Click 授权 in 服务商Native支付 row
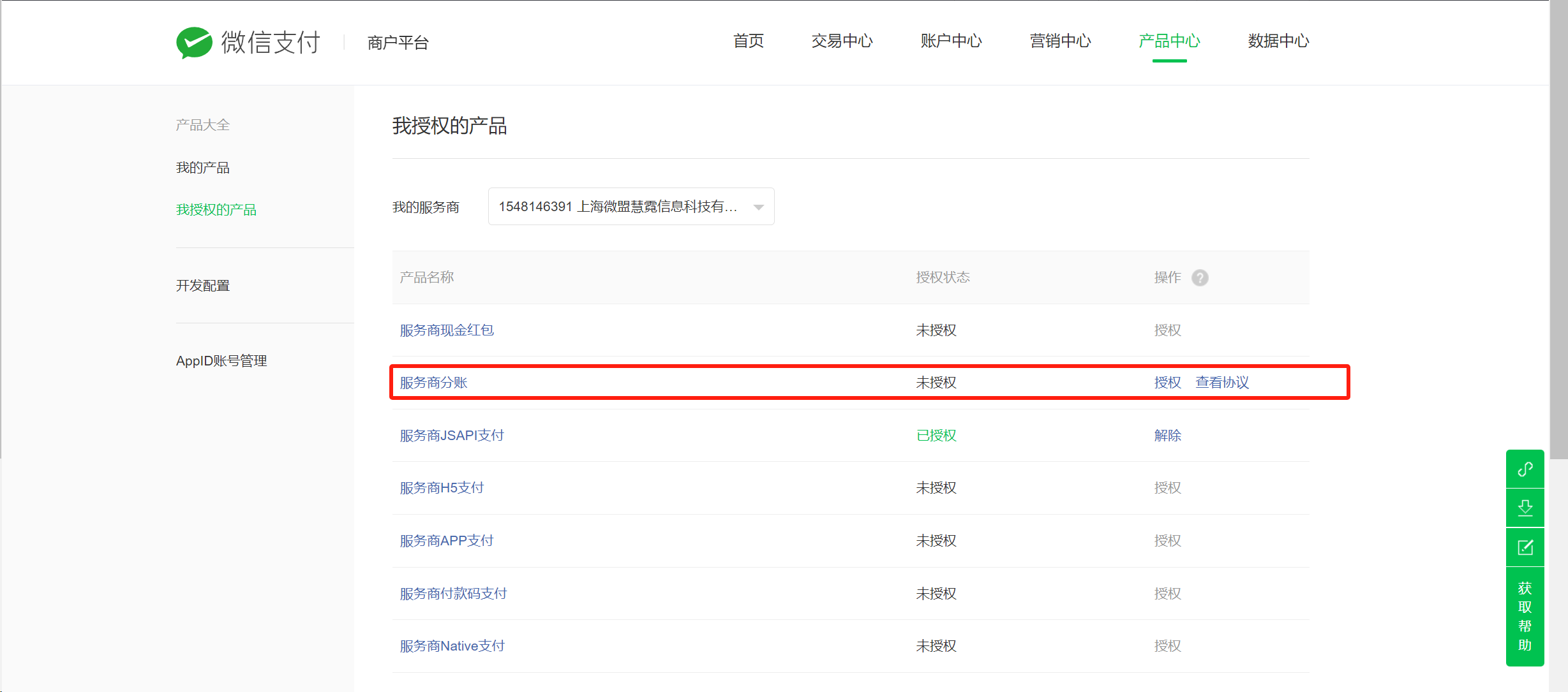 pos(1167,646)
